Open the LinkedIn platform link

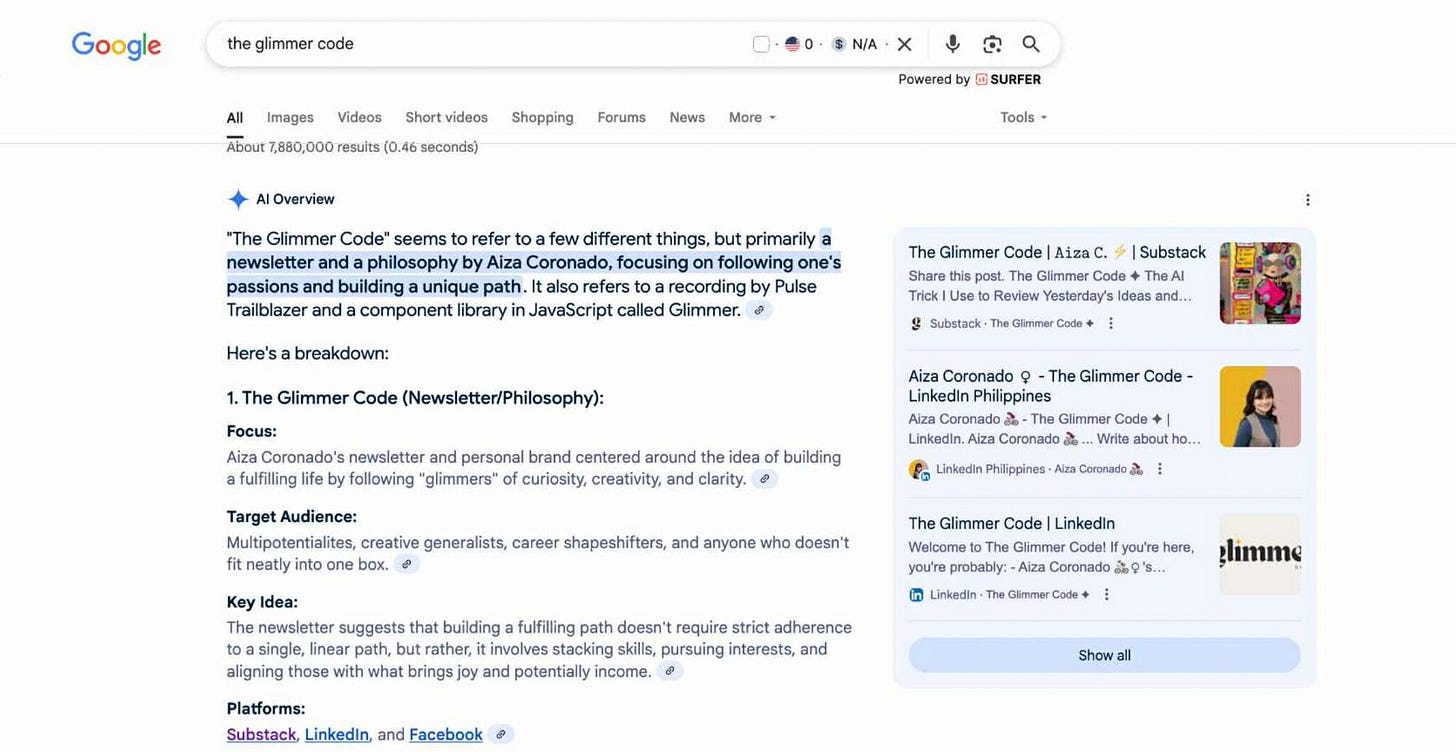[x=337, y=735]
